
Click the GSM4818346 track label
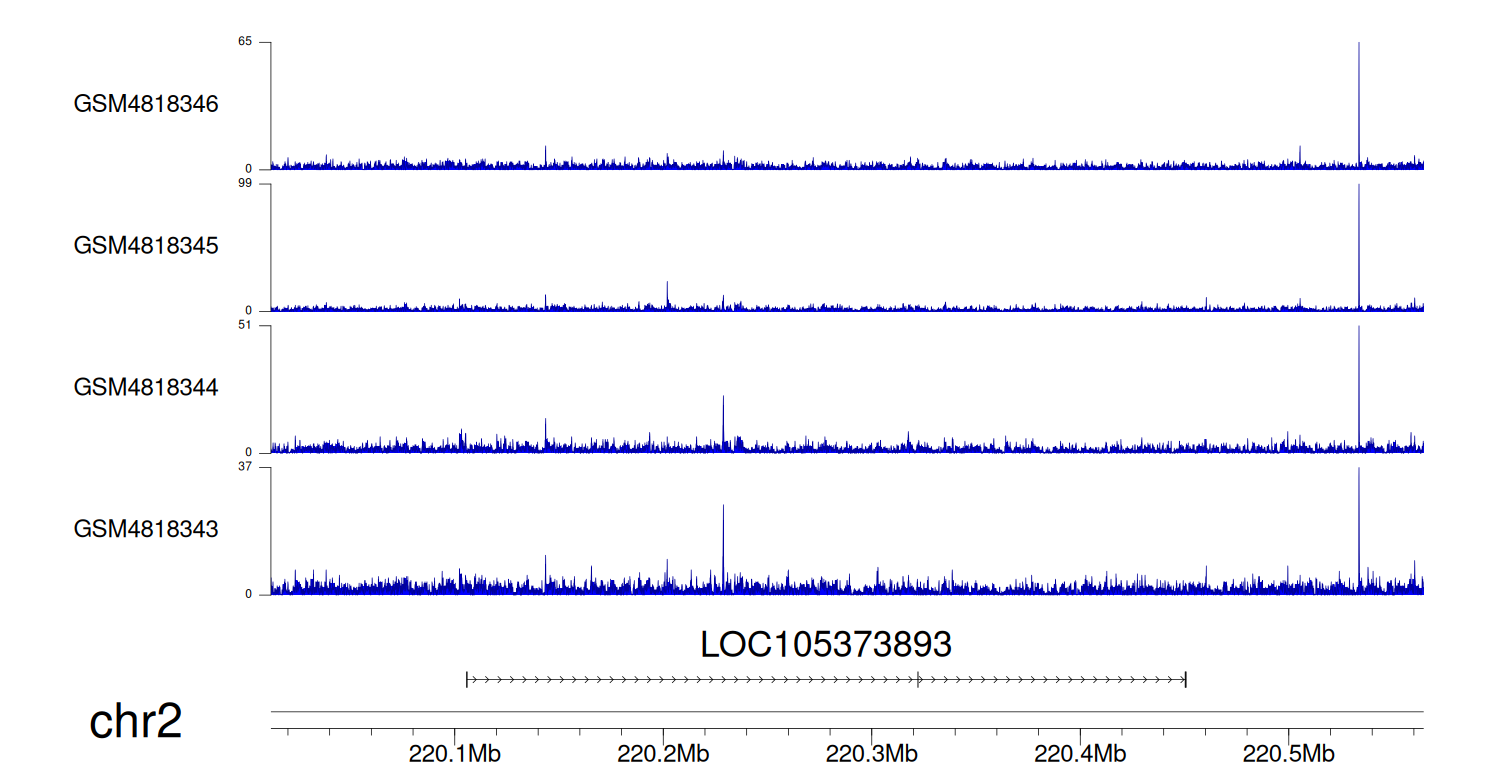[x=146, y=104]
